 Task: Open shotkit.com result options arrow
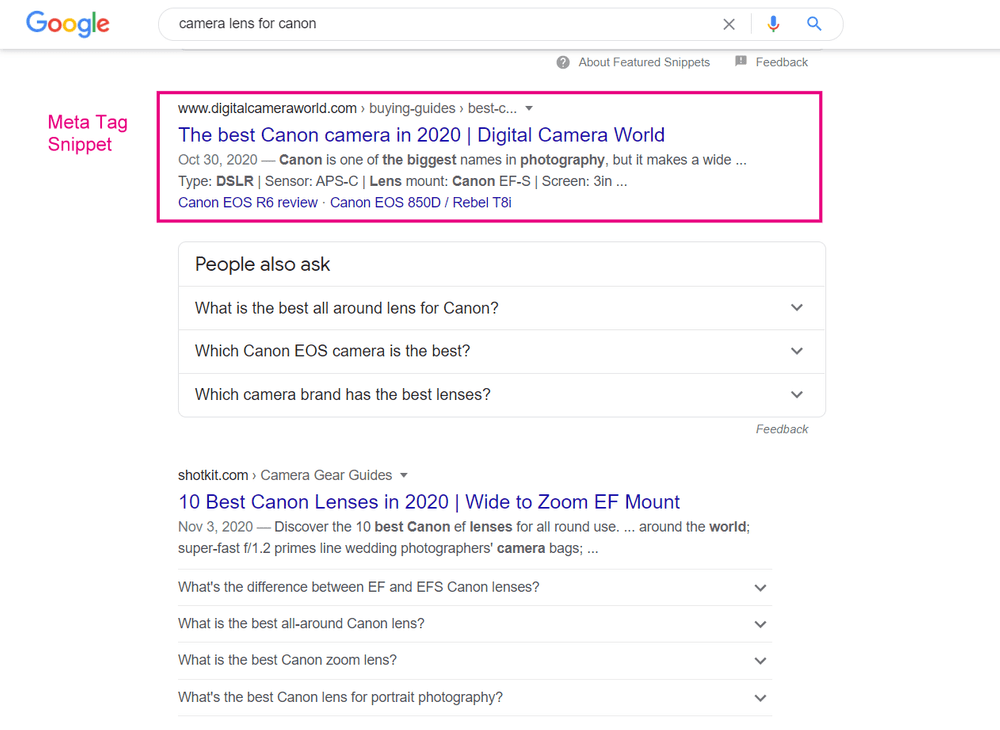tap(403, 476)
